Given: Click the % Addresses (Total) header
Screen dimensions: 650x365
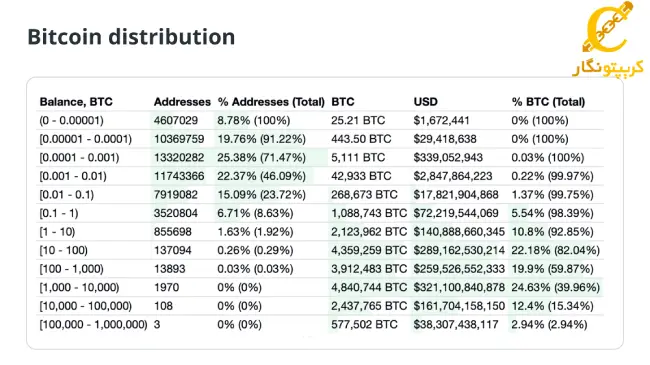Looking at the screenshot, I should (x=271, y=102).
